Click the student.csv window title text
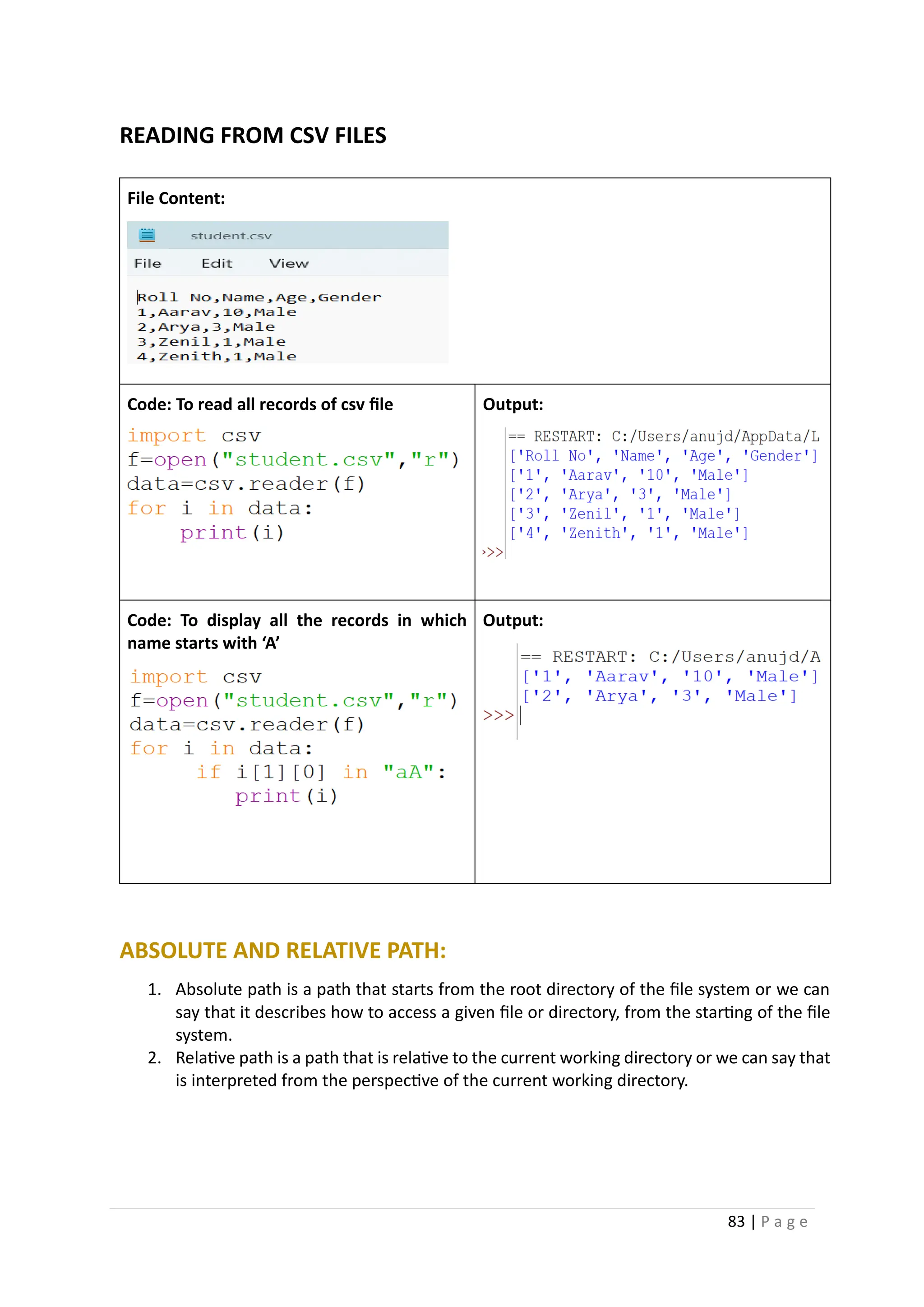This screenshot has width=924, height=1307. pos(231,236)
